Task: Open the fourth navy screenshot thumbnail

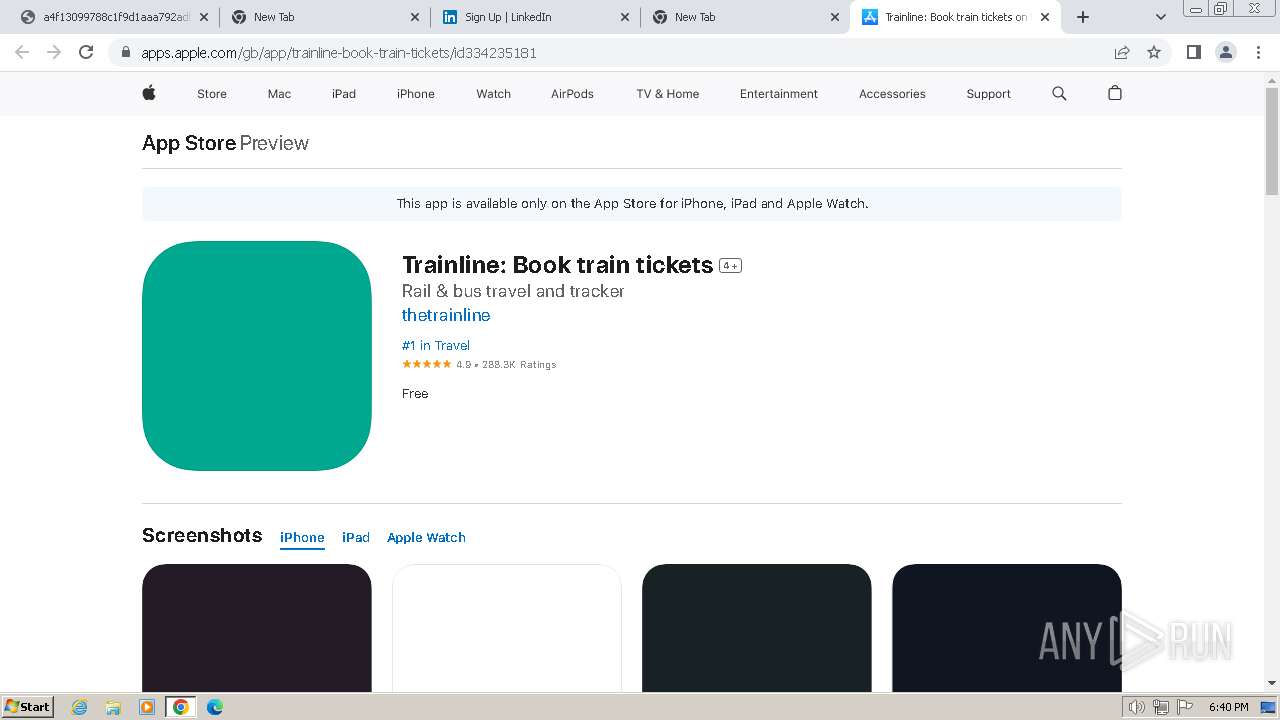Action: pyautogui.click(x=1007, y=628)
